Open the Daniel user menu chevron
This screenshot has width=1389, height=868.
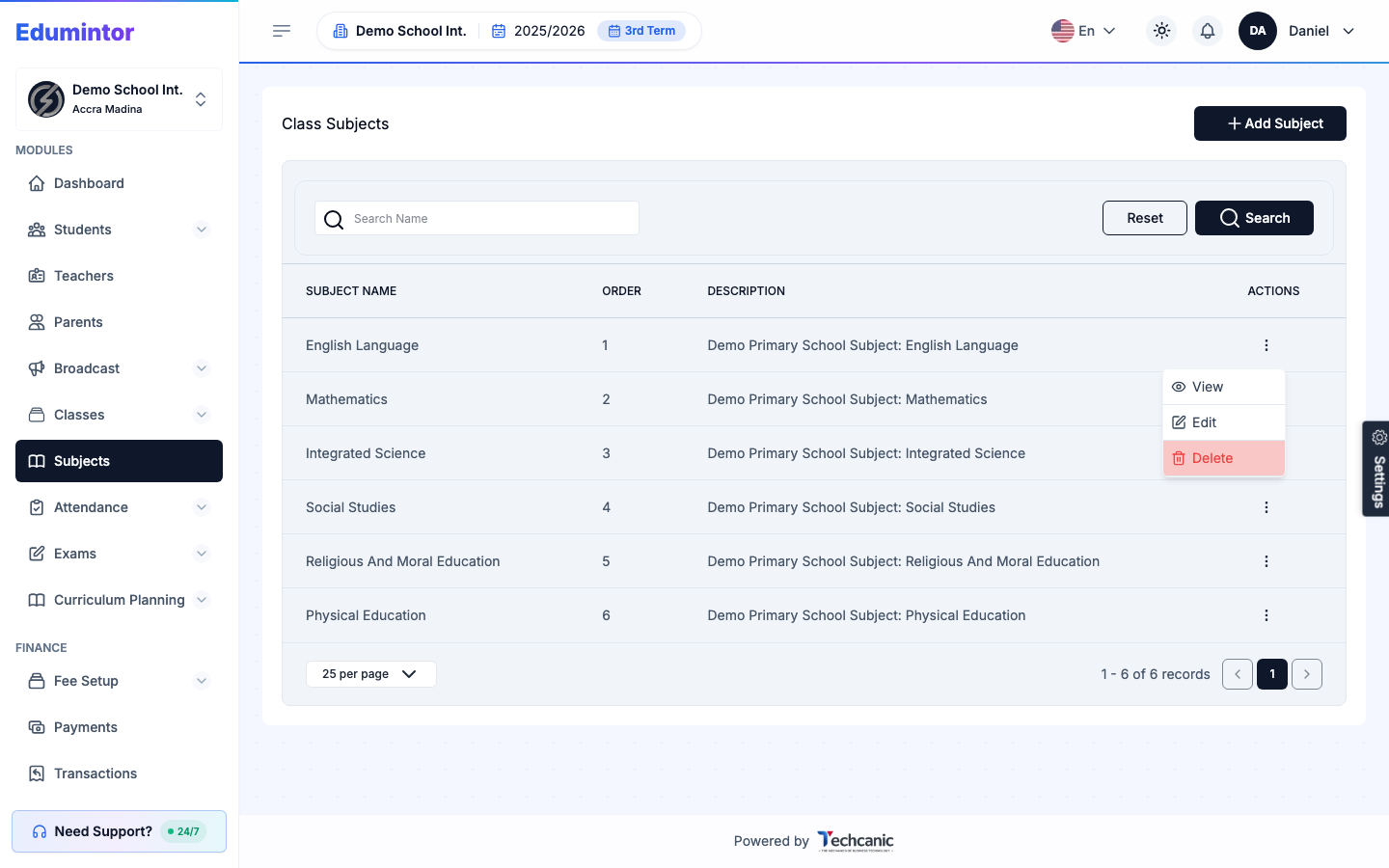[1348, 31]
